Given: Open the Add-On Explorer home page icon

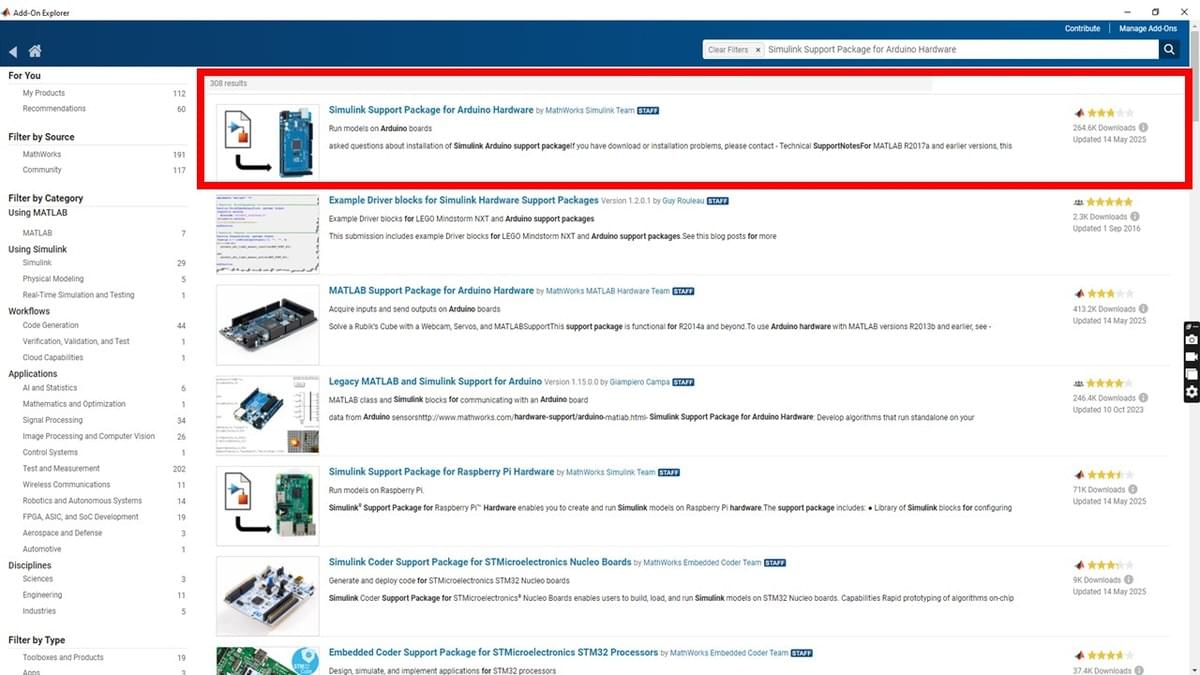Looking at the screenshot, I should click(x=35, y=51).
